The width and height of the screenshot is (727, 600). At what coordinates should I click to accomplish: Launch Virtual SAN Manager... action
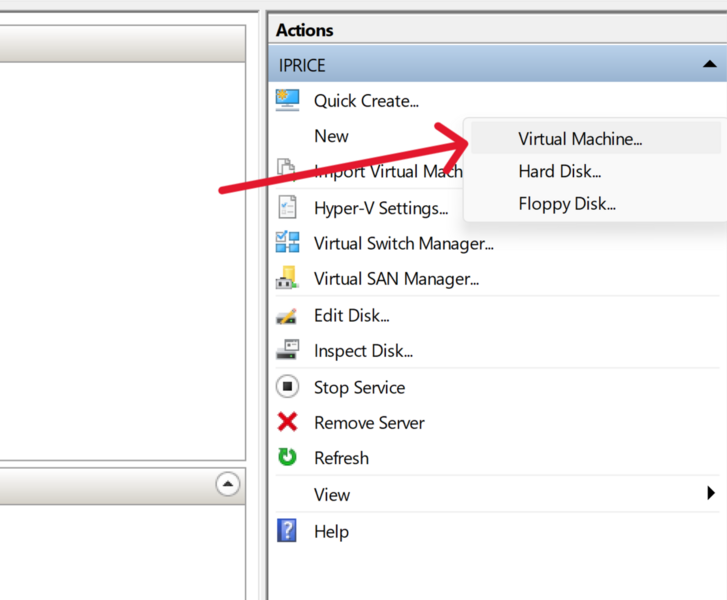tap(396, 279)
